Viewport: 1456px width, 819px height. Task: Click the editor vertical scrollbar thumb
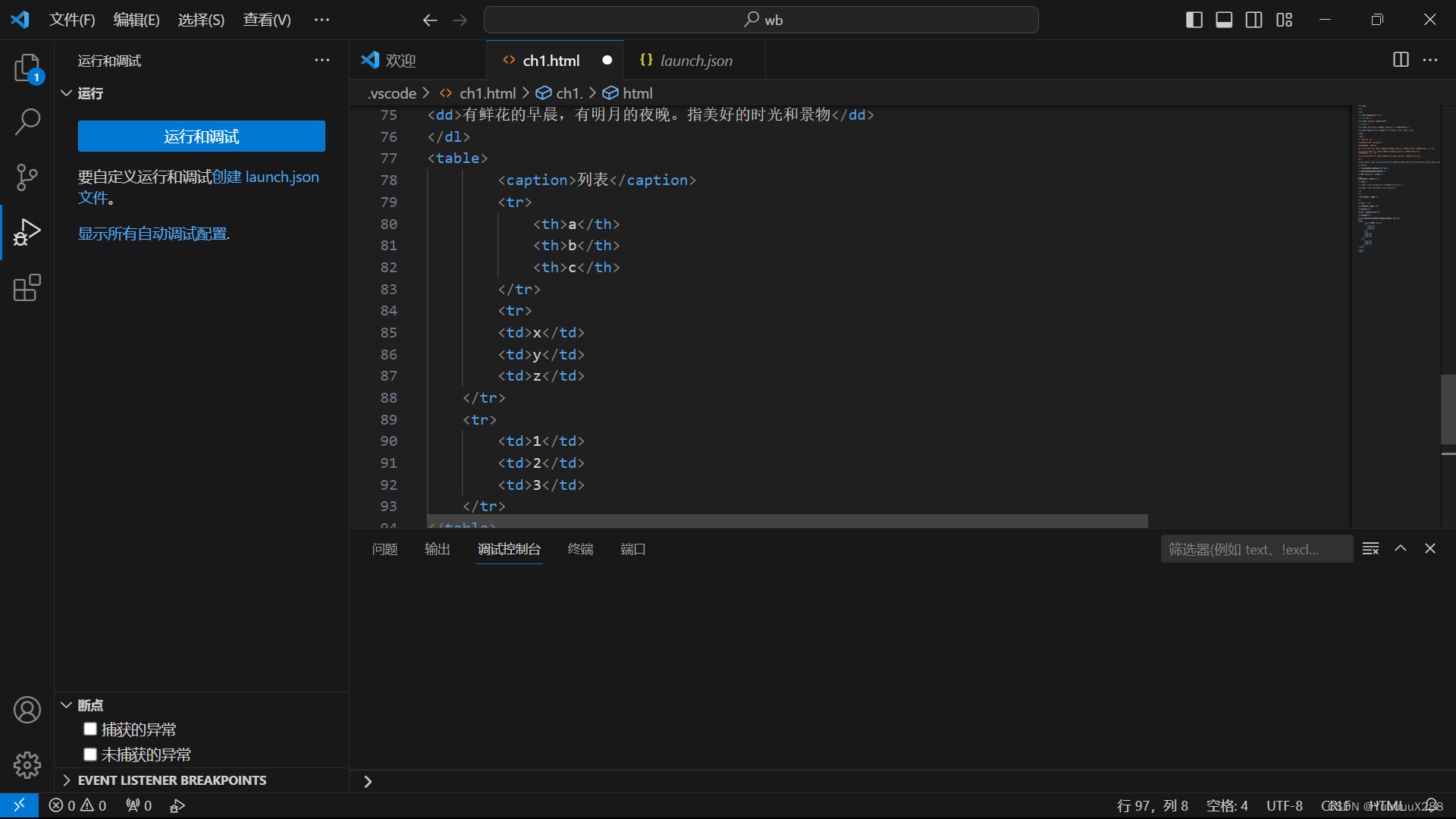tap(1448, 409)
